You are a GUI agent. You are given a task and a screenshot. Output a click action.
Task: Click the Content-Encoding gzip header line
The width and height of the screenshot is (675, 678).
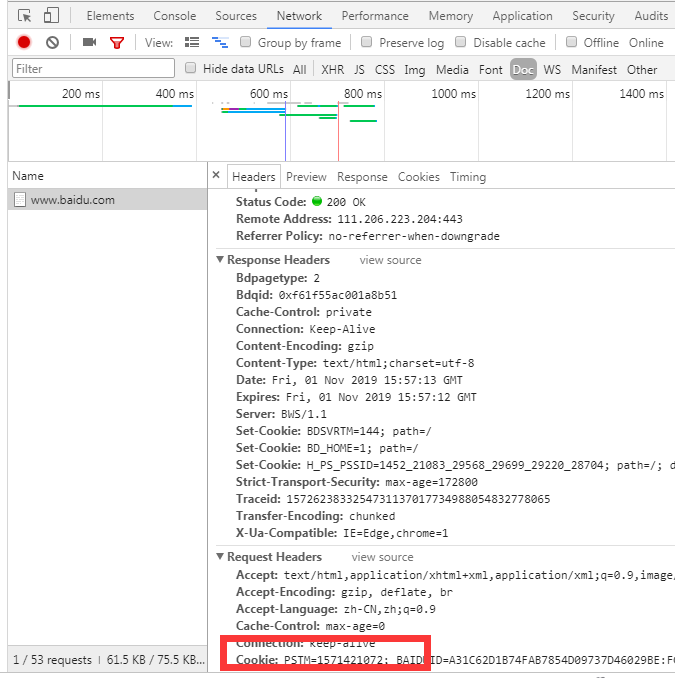pos(304,346)
